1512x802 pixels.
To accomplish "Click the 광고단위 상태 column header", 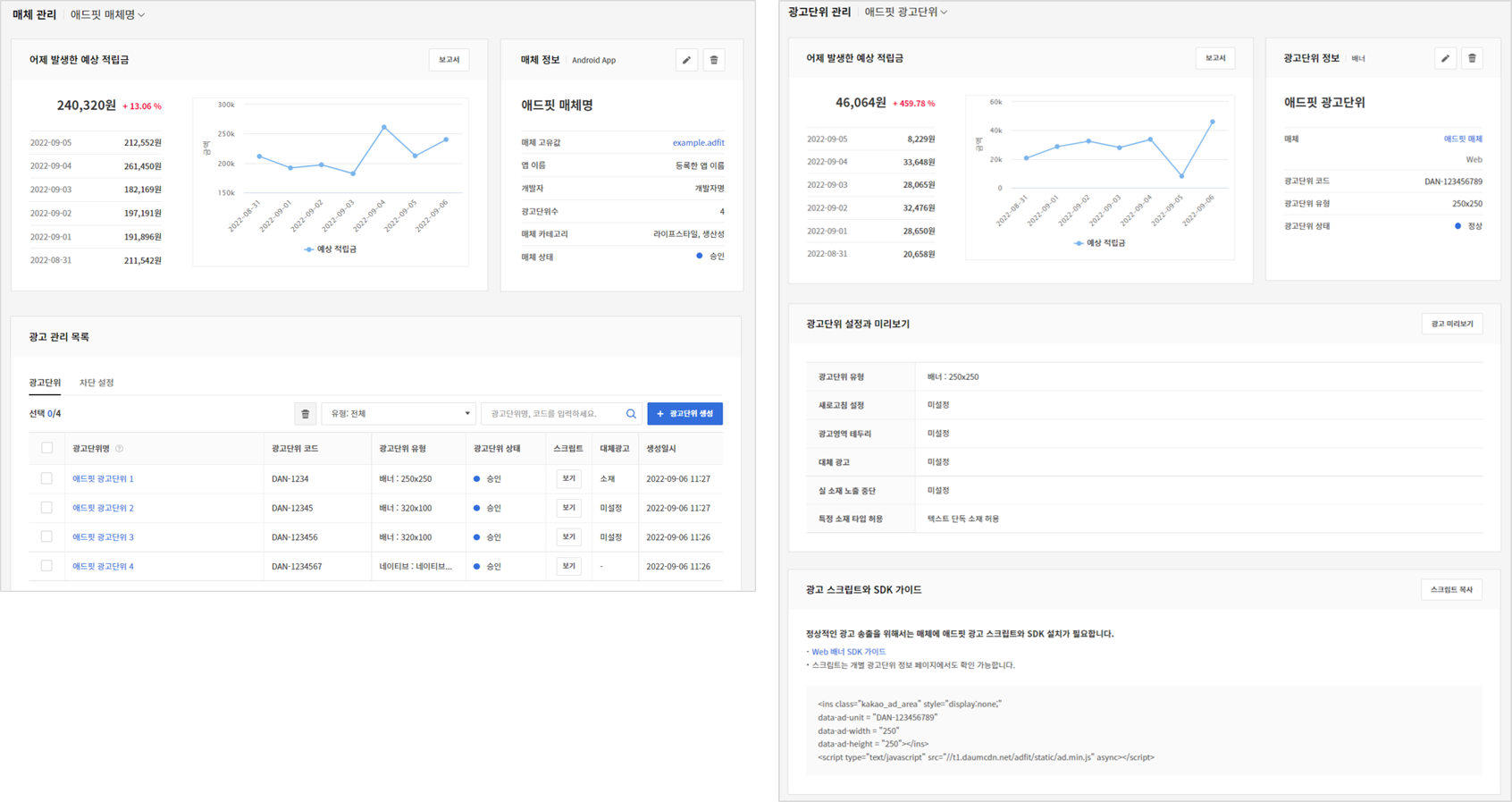I will click(x=497, y=449).
